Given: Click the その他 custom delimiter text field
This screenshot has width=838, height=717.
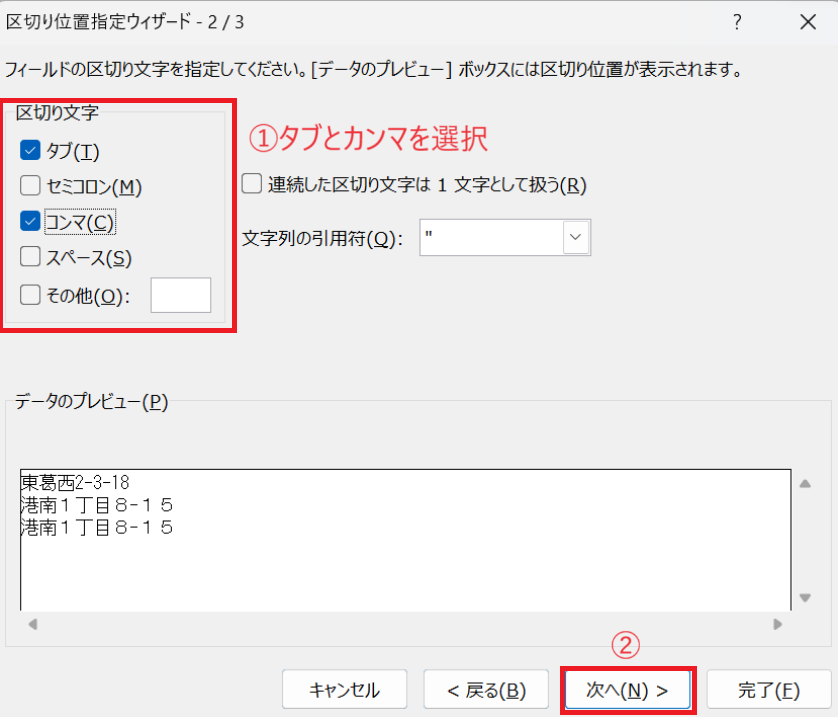Looking at the screenshot, I should click(x=181, y=295).
